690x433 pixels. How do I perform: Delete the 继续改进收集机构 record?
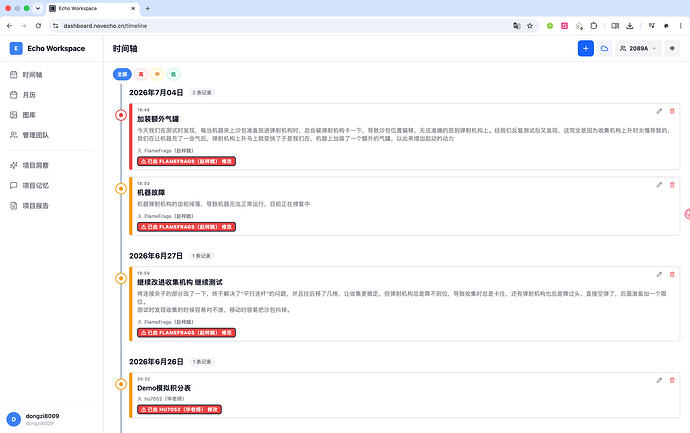coord(672,275)
